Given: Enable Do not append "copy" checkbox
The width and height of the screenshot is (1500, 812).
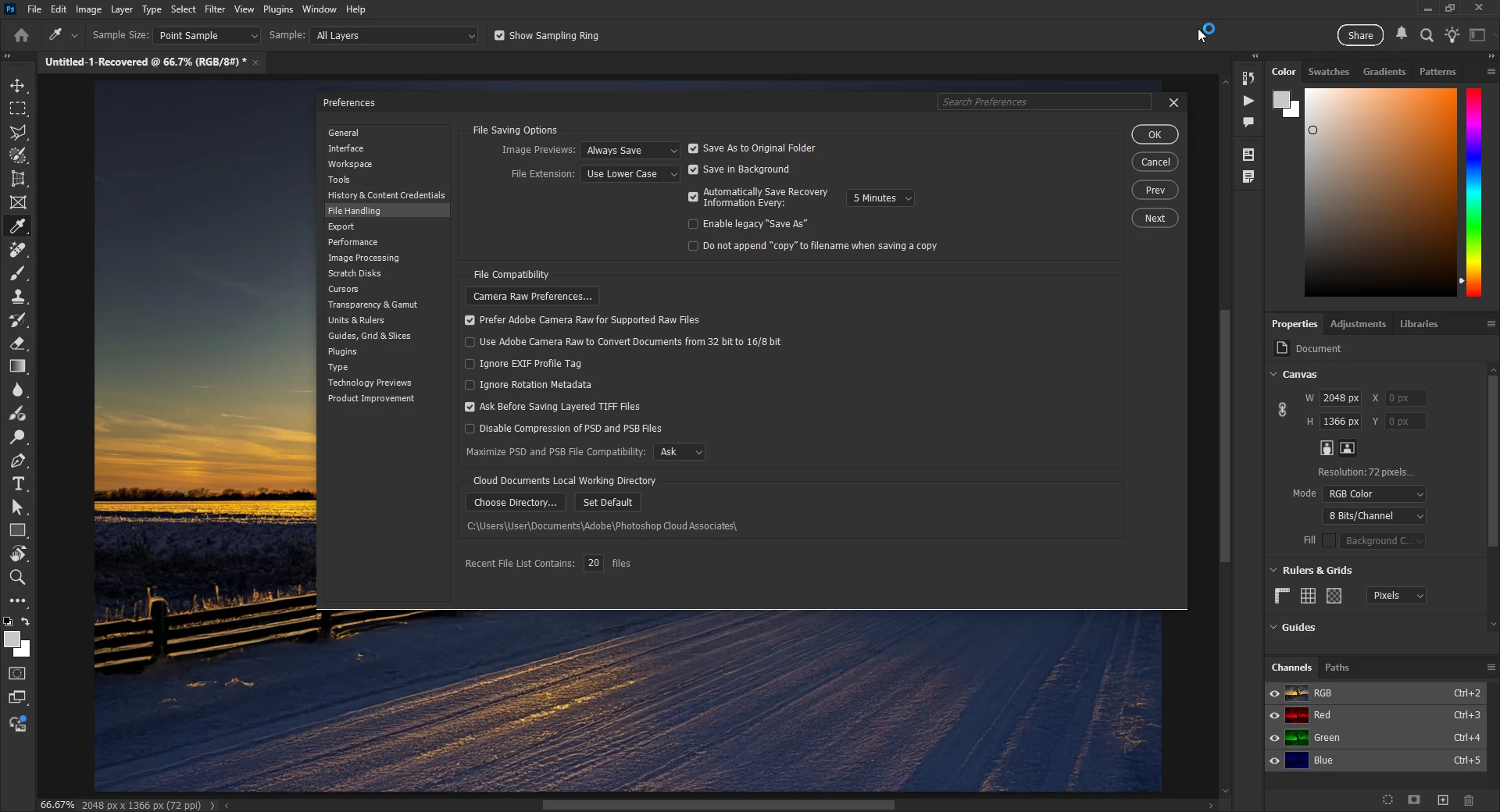Looking at the screenshot, I should pos(693,246).
